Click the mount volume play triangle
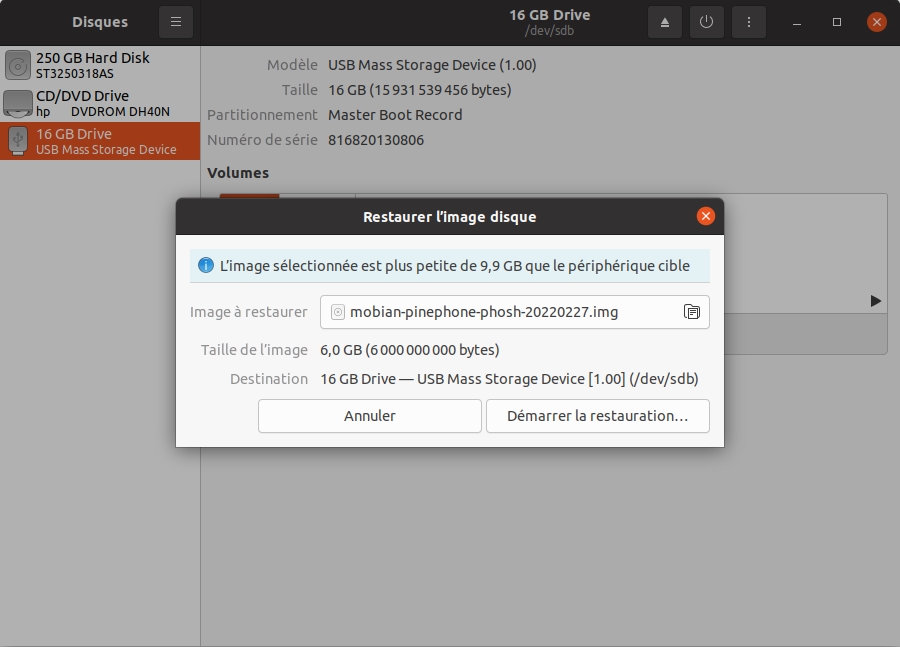 [x=875, y=301]
